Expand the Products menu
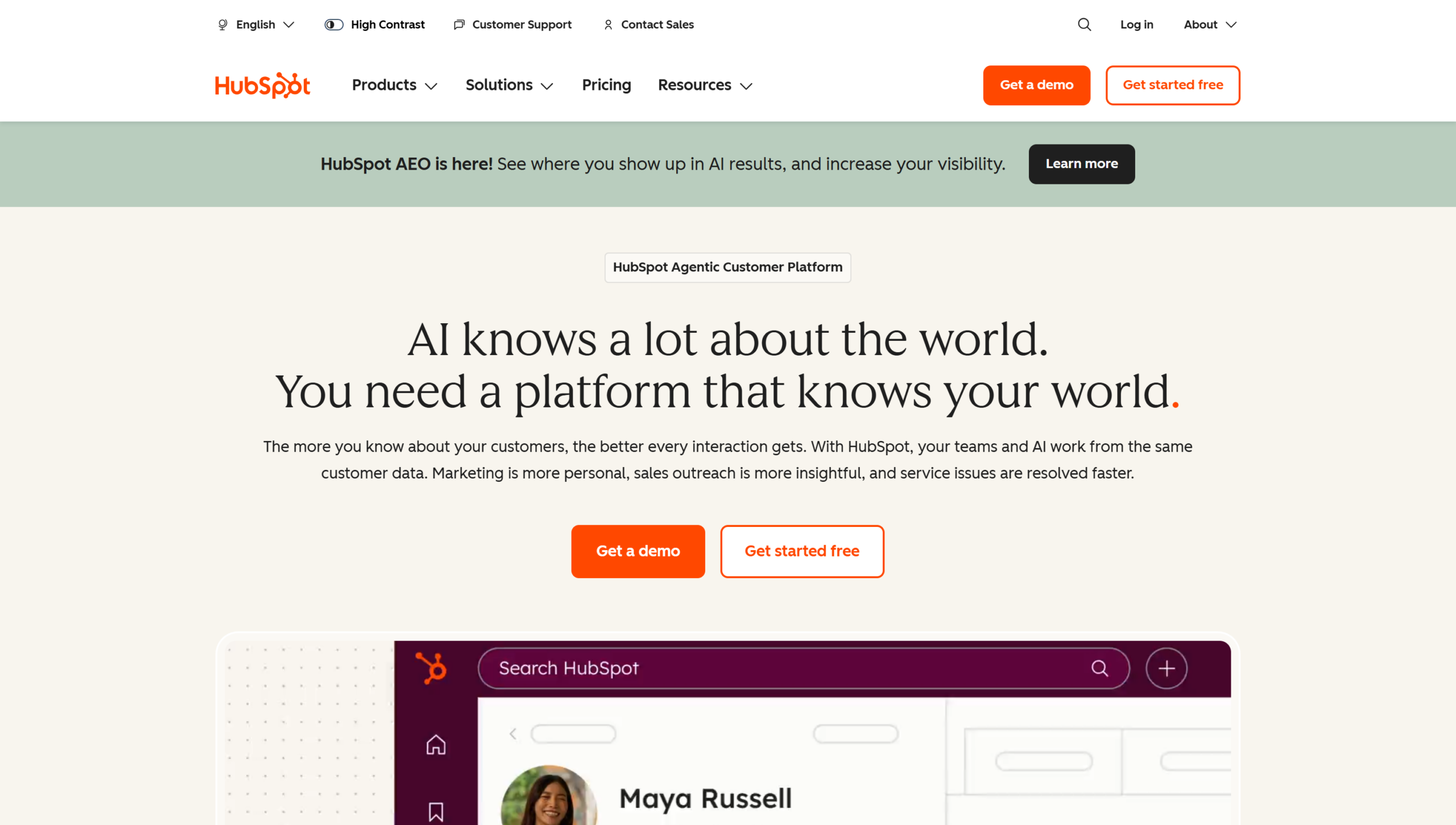Screen dimensions: 1456x825 [395, 85]
